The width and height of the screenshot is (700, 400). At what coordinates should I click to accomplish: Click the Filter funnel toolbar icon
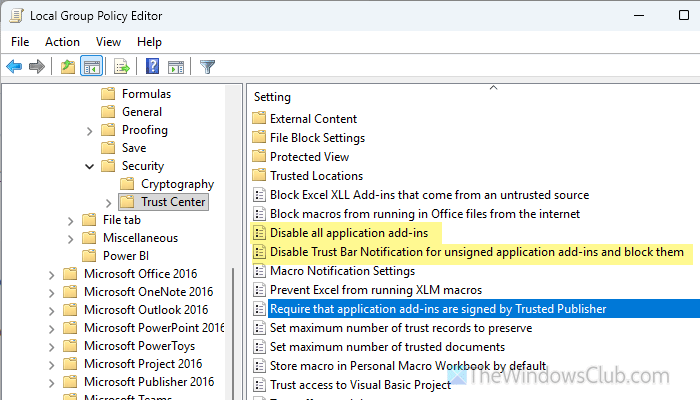pos(207,67)
